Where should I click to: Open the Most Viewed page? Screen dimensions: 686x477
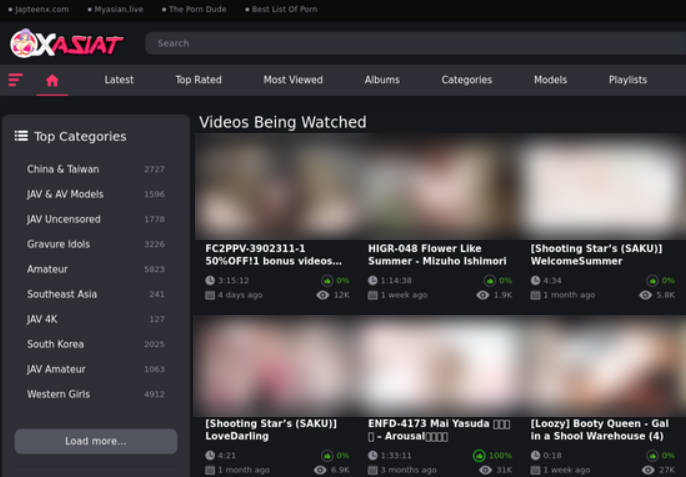click(x=293, y=80)
